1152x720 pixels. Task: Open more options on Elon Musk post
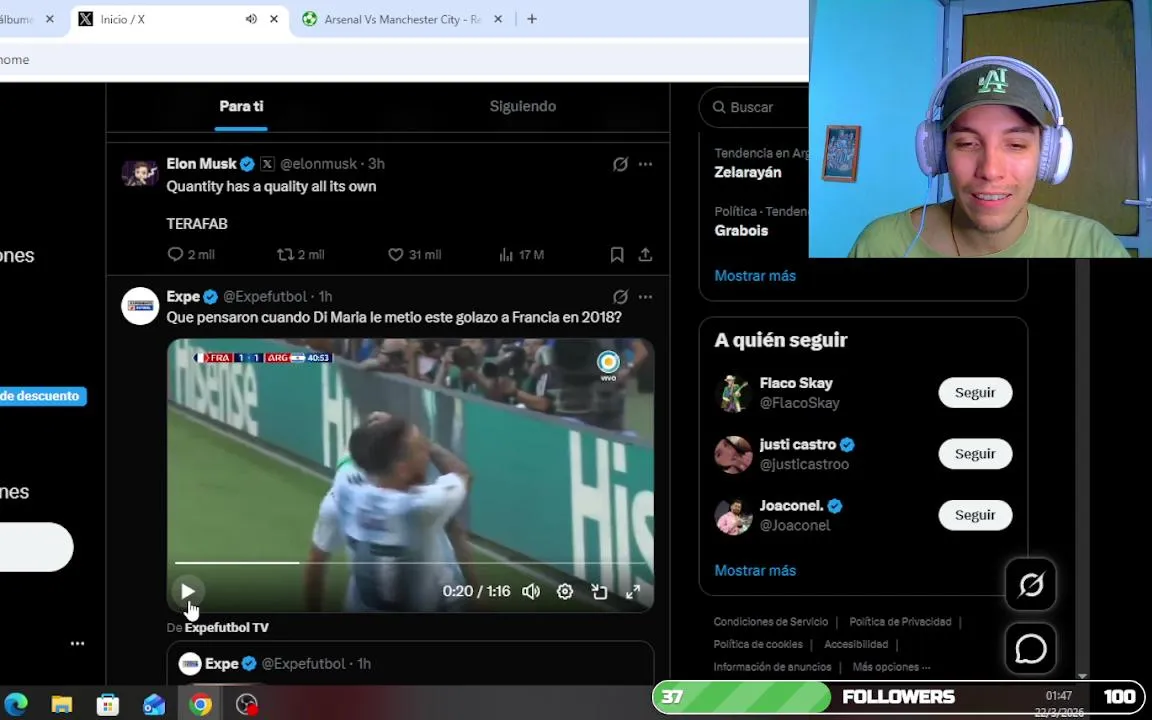(645, 165)
